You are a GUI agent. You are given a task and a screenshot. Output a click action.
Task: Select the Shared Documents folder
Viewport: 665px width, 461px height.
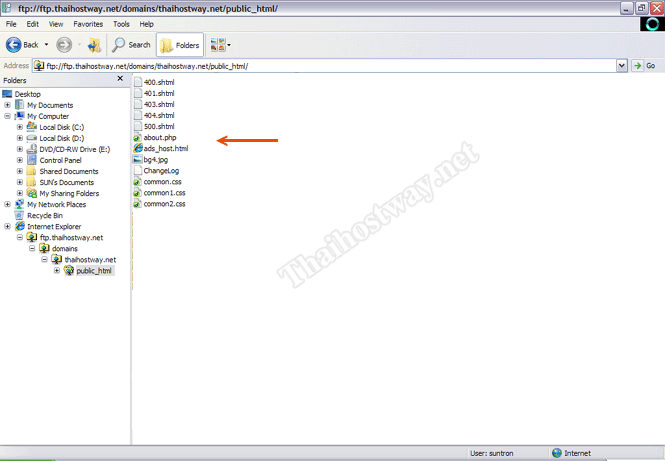pyautogui.click(x=69, y=171)
